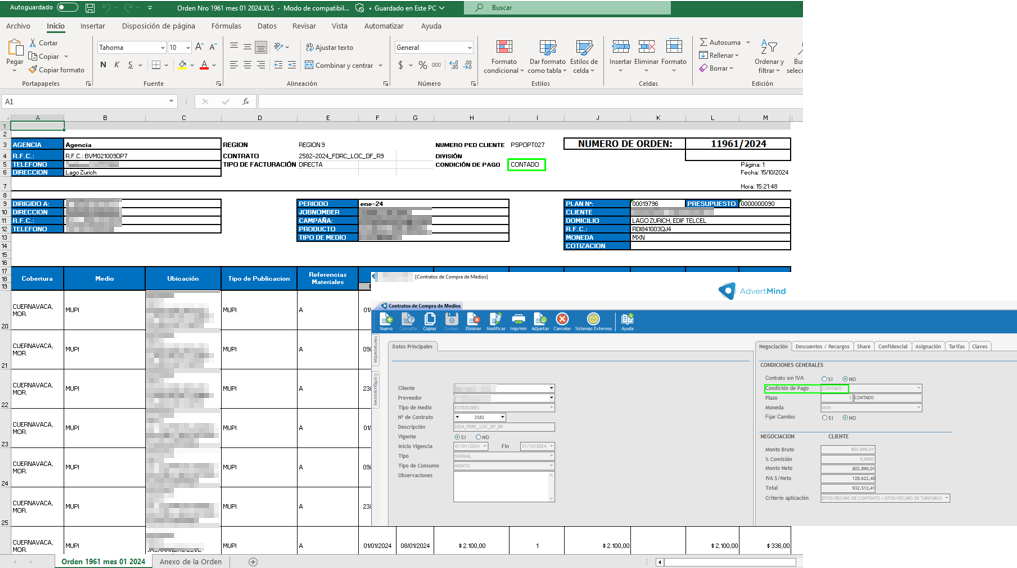Click the Nuevo icon in AdvertMind toolbar
The height and width of the screenshot is (568, 1017).
click(x=386, y=321)
